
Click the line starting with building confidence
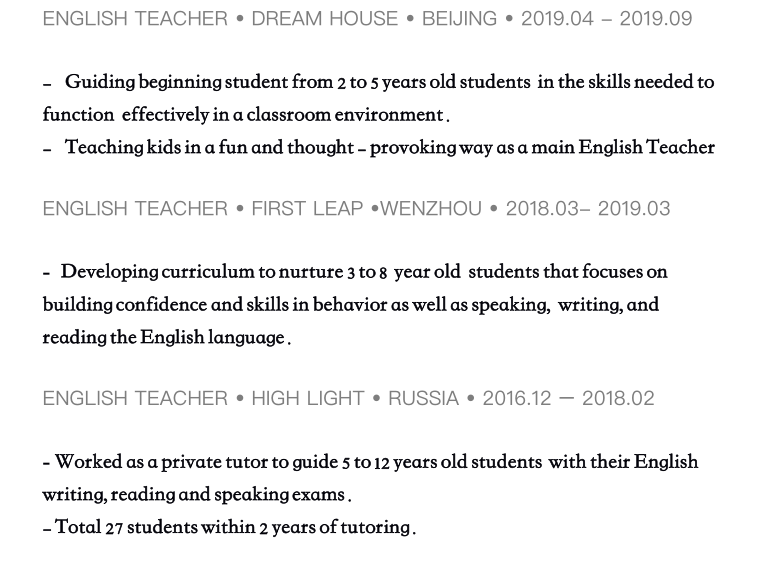click(350, 305)
